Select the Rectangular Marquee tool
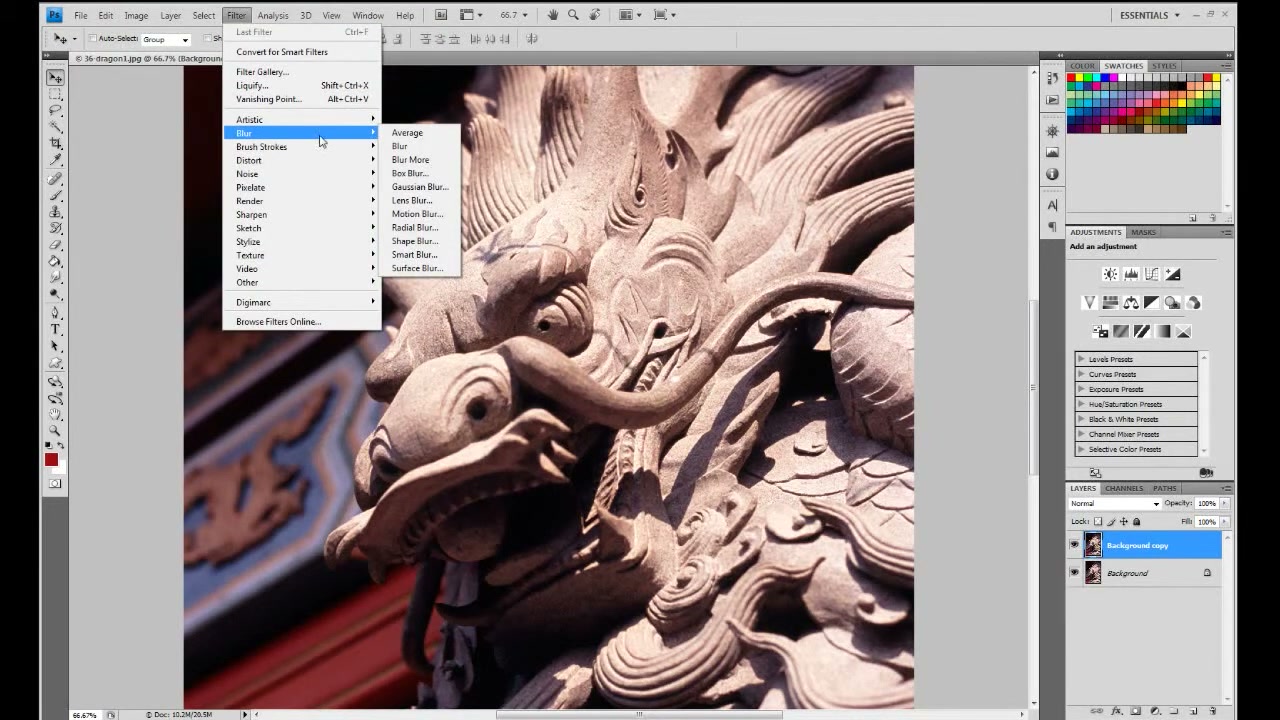 (x=56, y=94)
